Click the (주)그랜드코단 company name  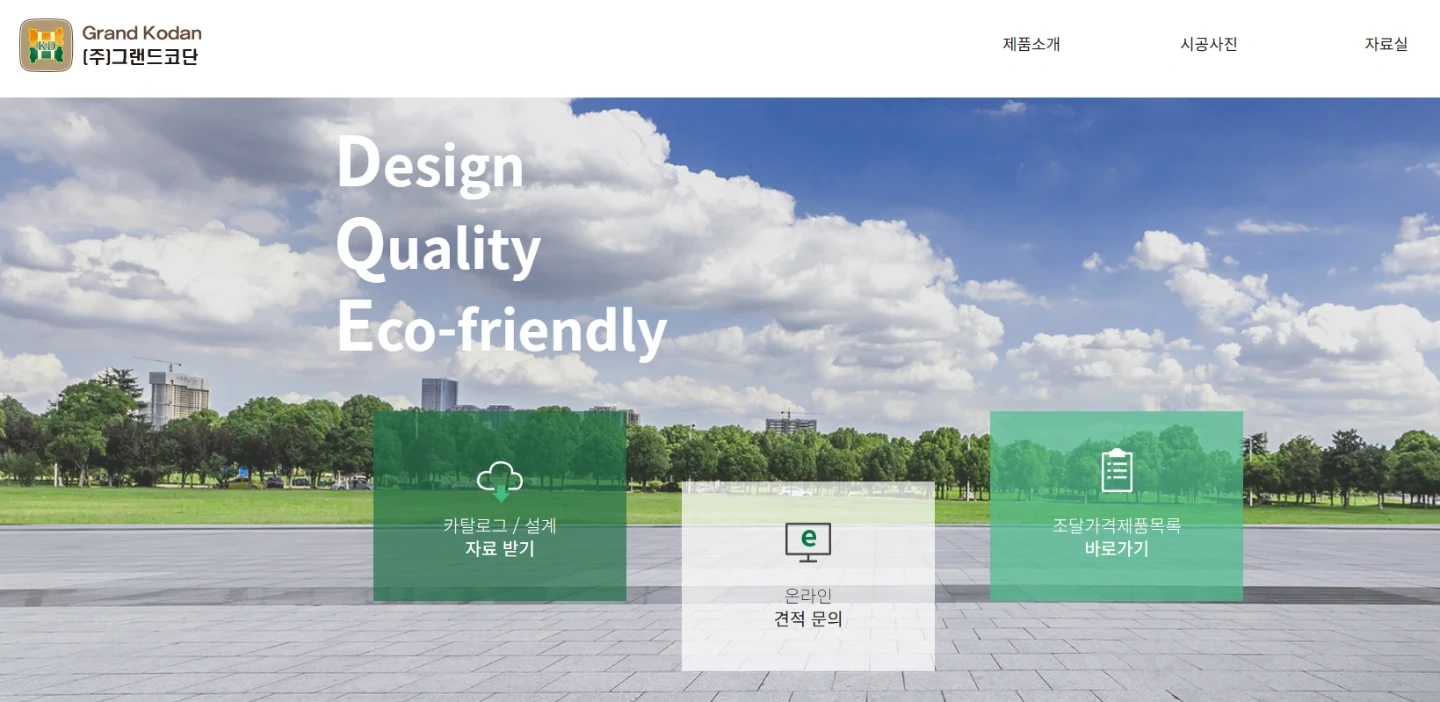[141, 57]
